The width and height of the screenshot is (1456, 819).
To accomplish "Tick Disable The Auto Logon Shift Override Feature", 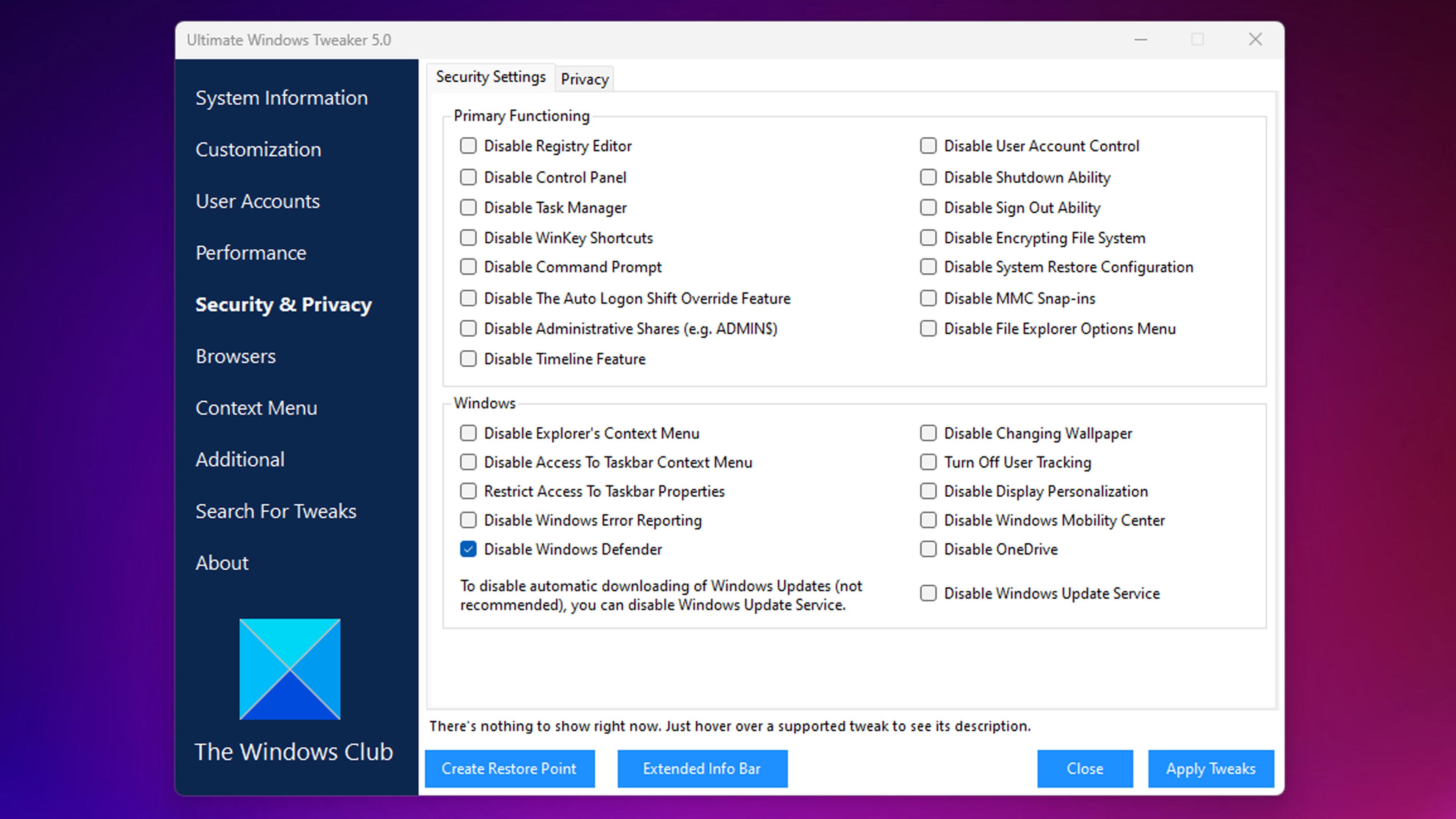I will [x=468, y=298].
